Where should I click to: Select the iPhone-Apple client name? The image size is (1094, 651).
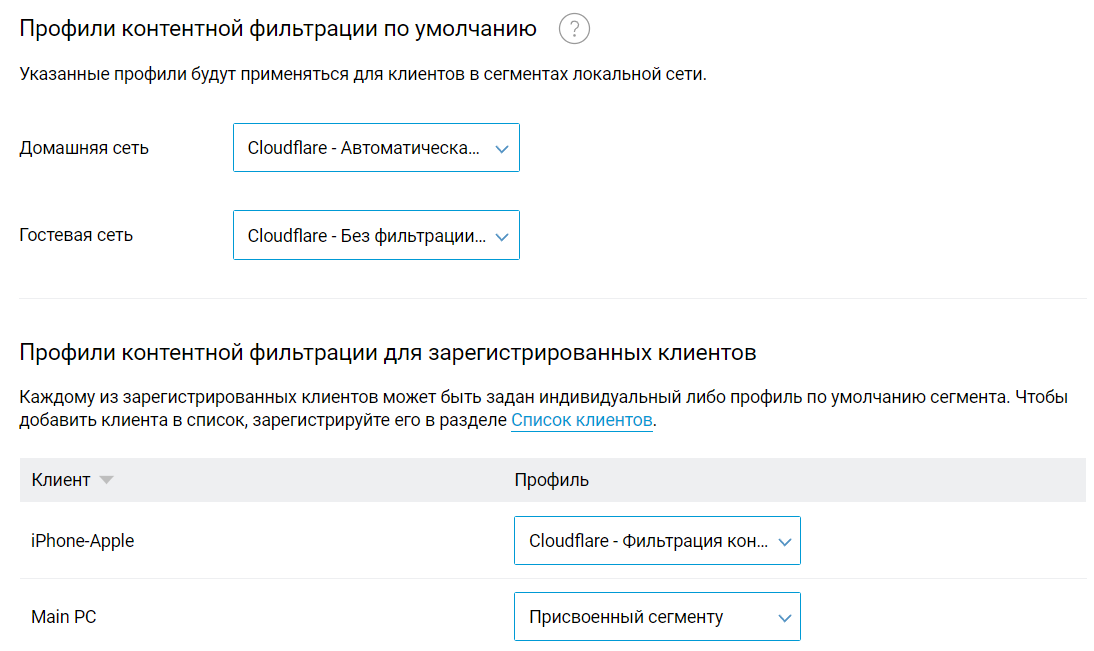pyautogui.click(x=83, y=541)
